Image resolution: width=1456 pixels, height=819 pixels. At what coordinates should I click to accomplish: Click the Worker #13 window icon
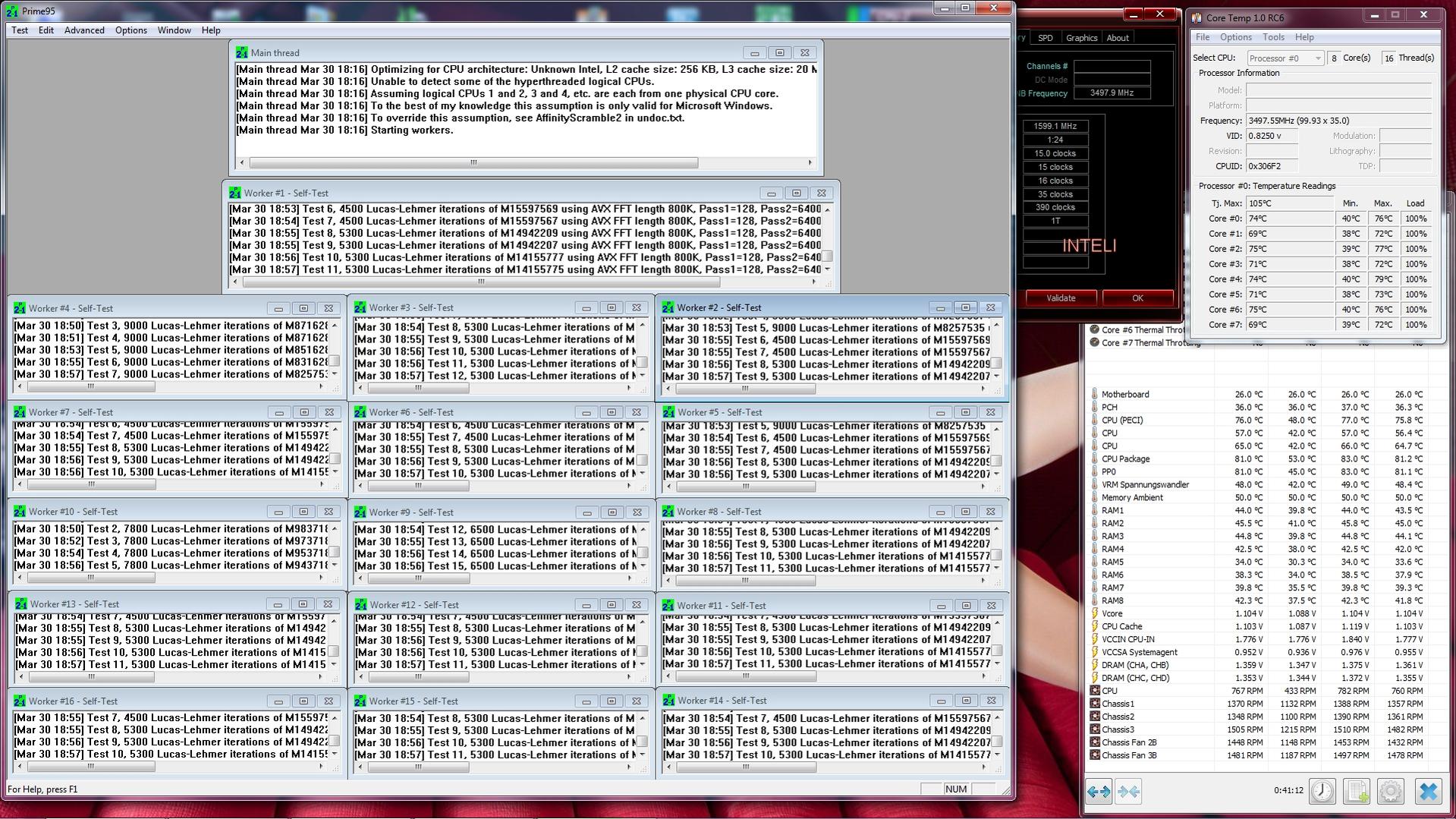click(20, 604)
